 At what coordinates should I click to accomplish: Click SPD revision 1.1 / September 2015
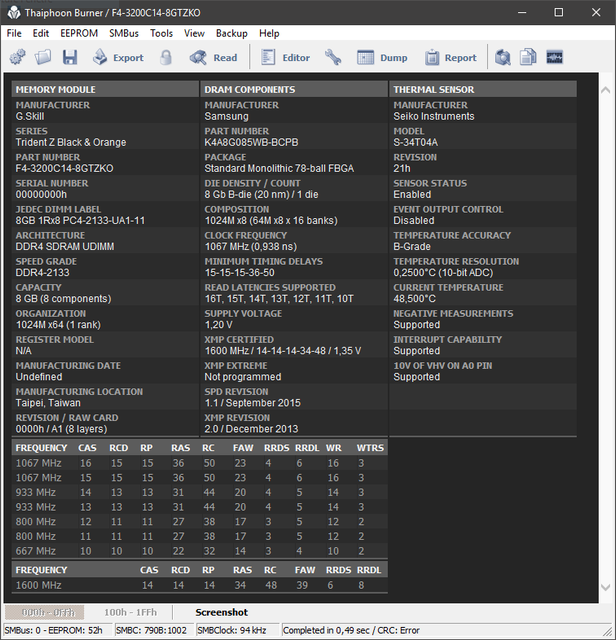click(x=252, y=403)
